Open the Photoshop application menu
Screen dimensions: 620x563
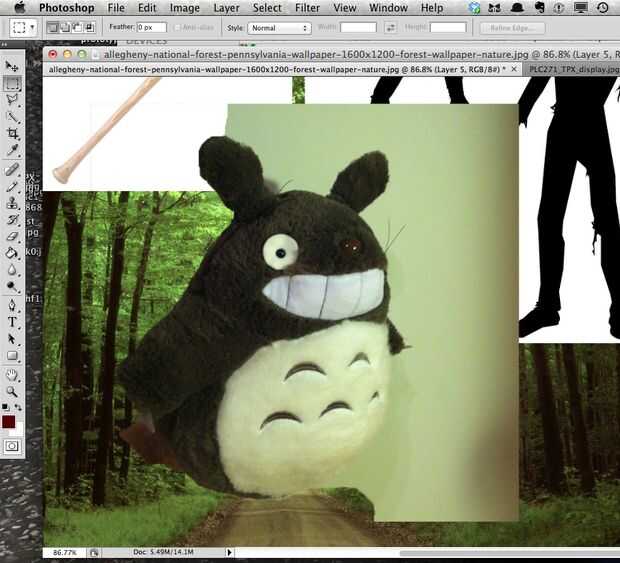[x=66, y=8]
